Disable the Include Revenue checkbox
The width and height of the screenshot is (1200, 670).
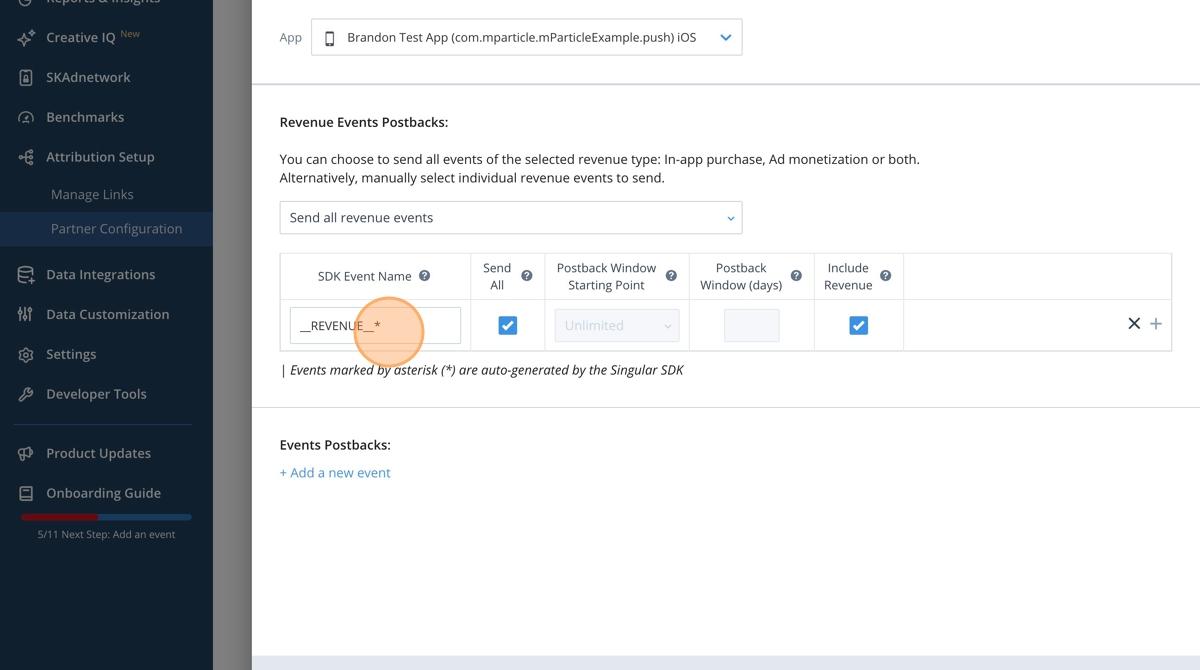[x=857, y=324]
